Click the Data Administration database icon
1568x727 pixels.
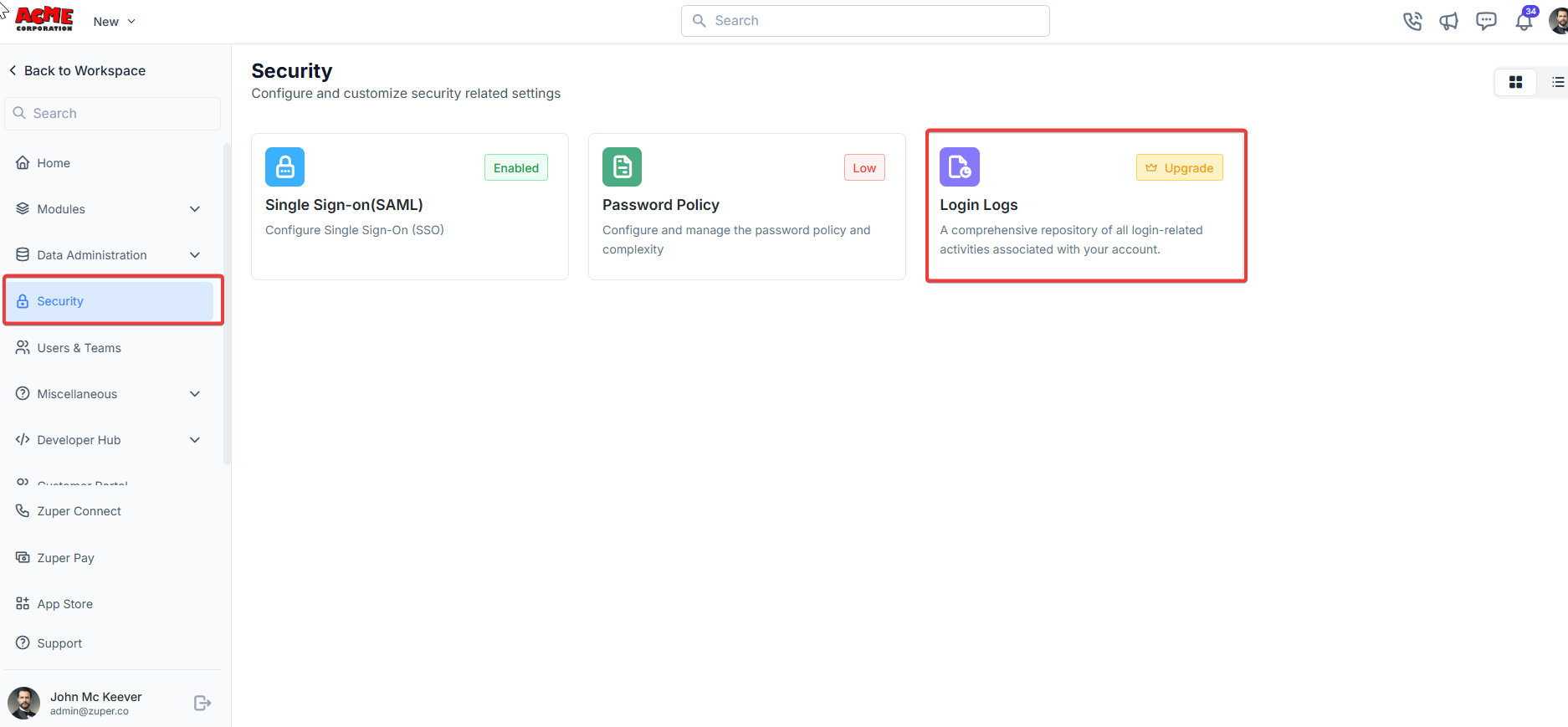(x=23, y=255)
